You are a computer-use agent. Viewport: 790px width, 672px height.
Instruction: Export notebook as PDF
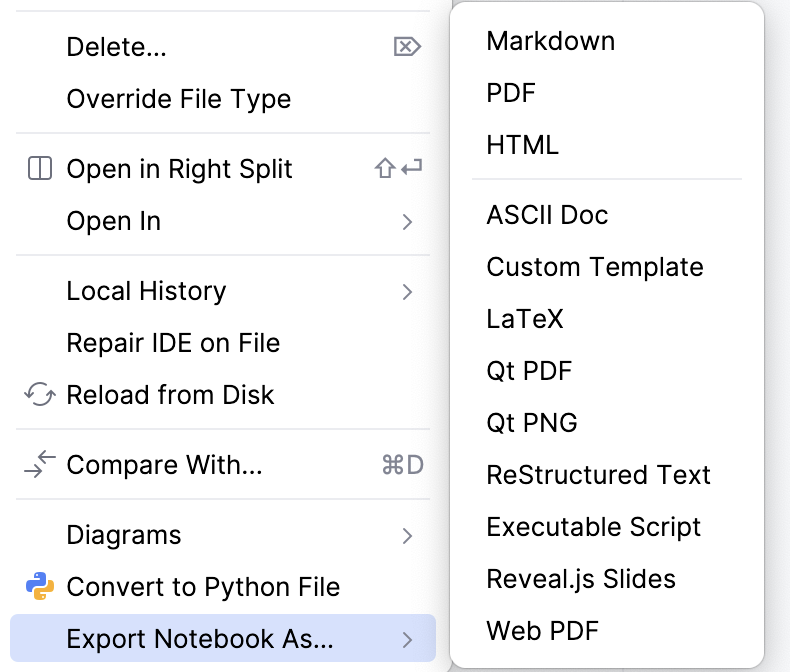pos(511,93)
